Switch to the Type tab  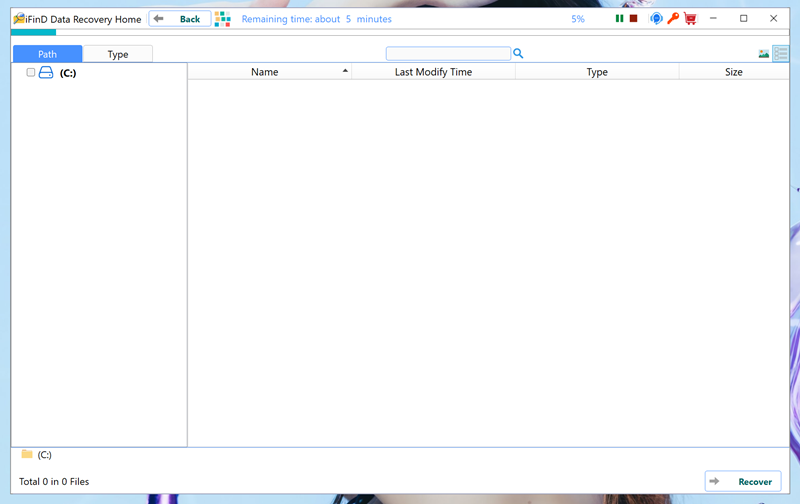118,54
